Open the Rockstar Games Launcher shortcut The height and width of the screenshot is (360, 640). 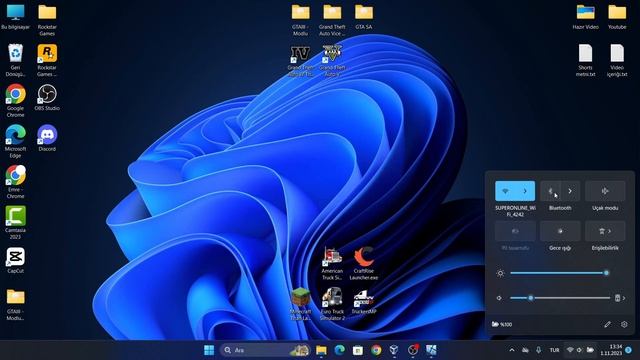(x=47, y=60)
